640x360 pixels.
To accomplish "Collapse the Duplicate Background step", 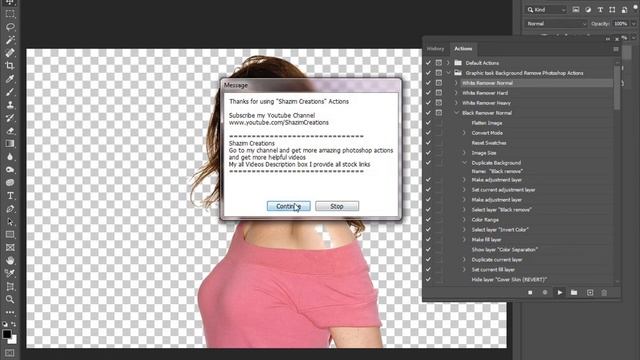I will click(x=464, y=163).
